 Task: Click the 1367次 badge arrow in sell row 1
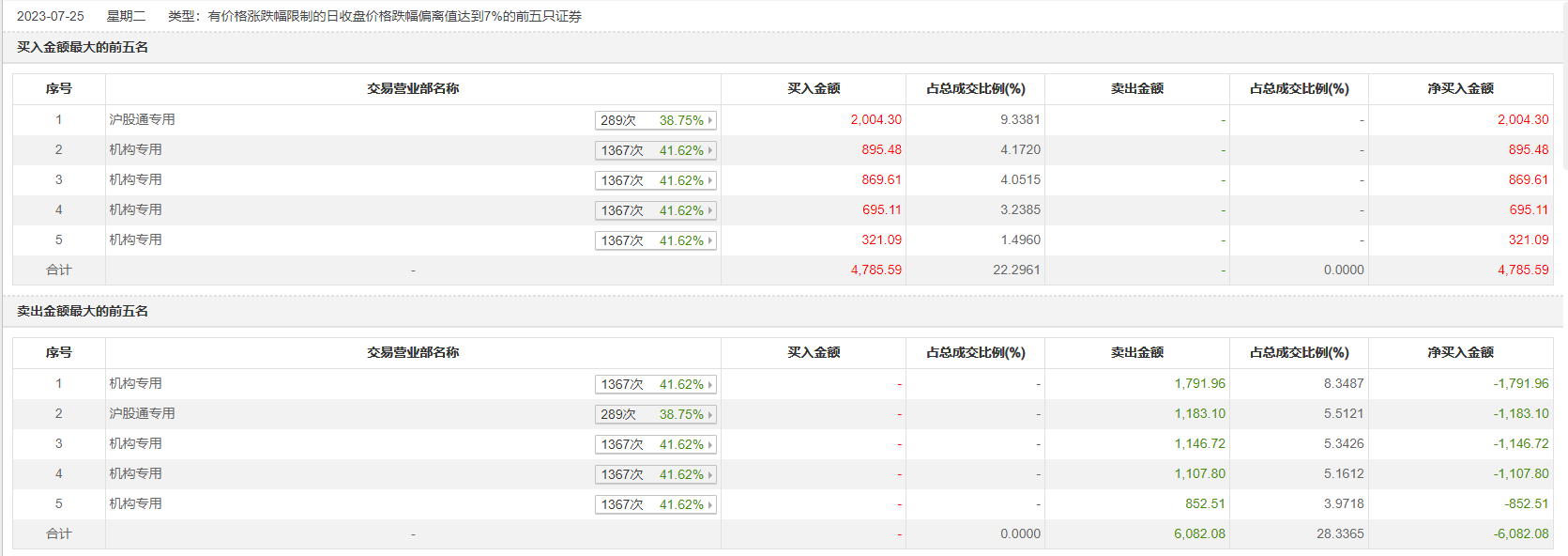click(x=710, y=384)
